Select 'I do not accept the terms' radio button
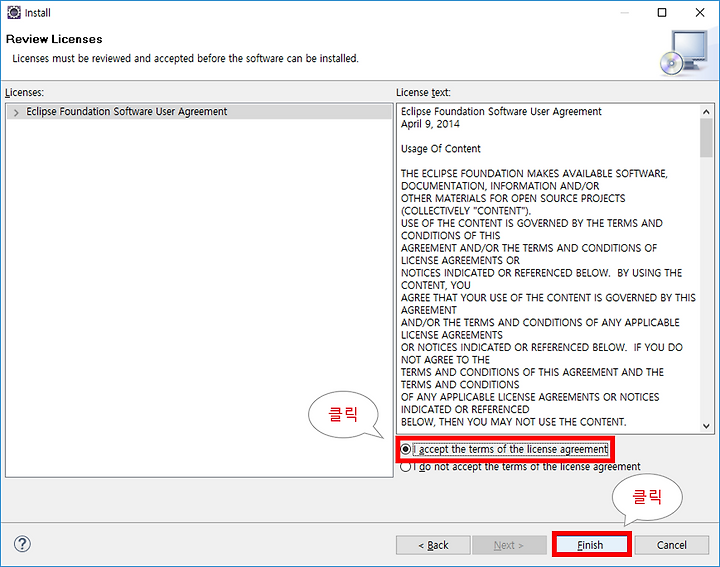The width and height of the screenshot is (720, 567). coord(405,467)
